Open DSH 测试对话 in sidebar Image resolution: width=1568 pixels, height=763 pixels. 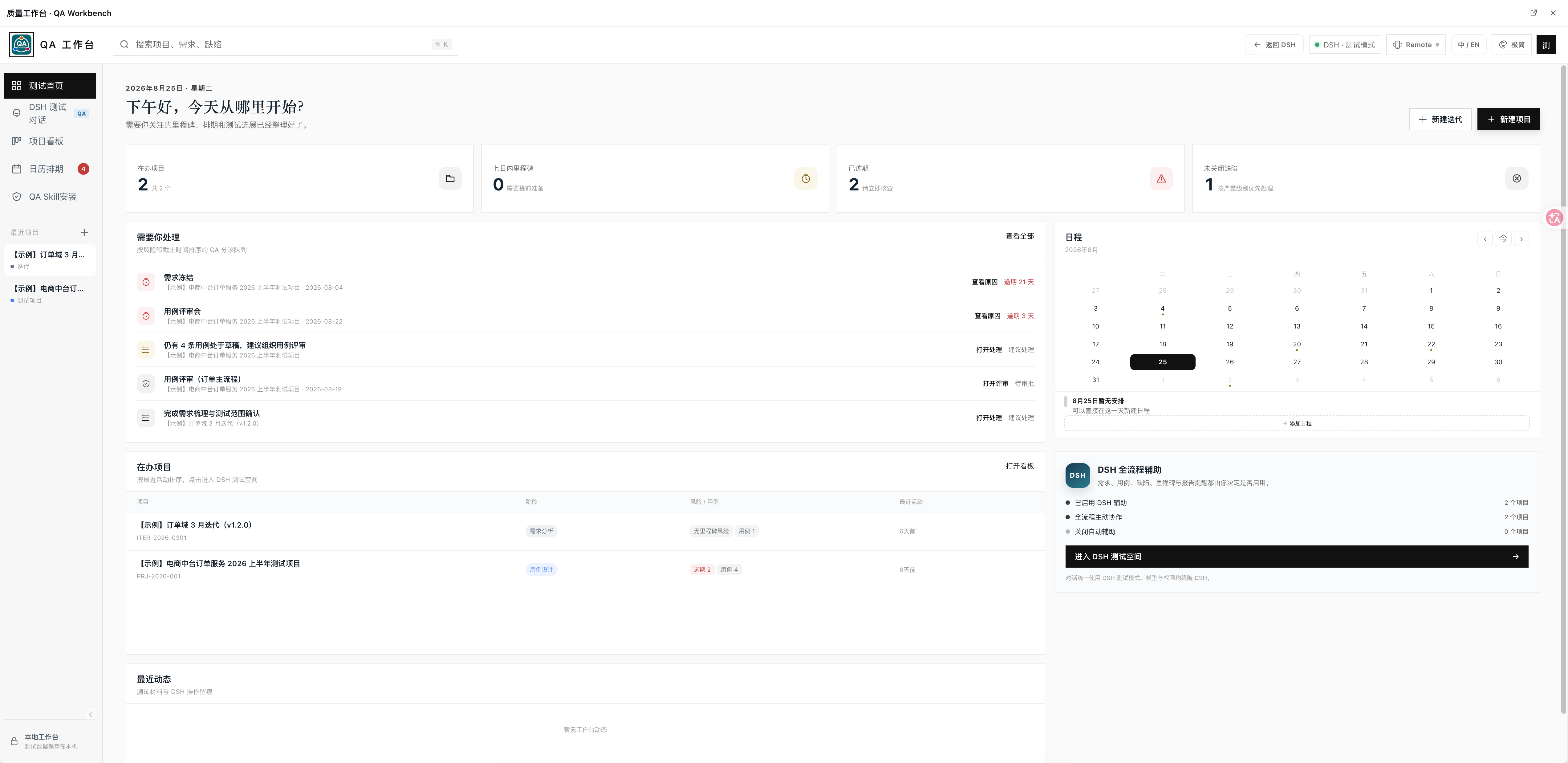50,113
